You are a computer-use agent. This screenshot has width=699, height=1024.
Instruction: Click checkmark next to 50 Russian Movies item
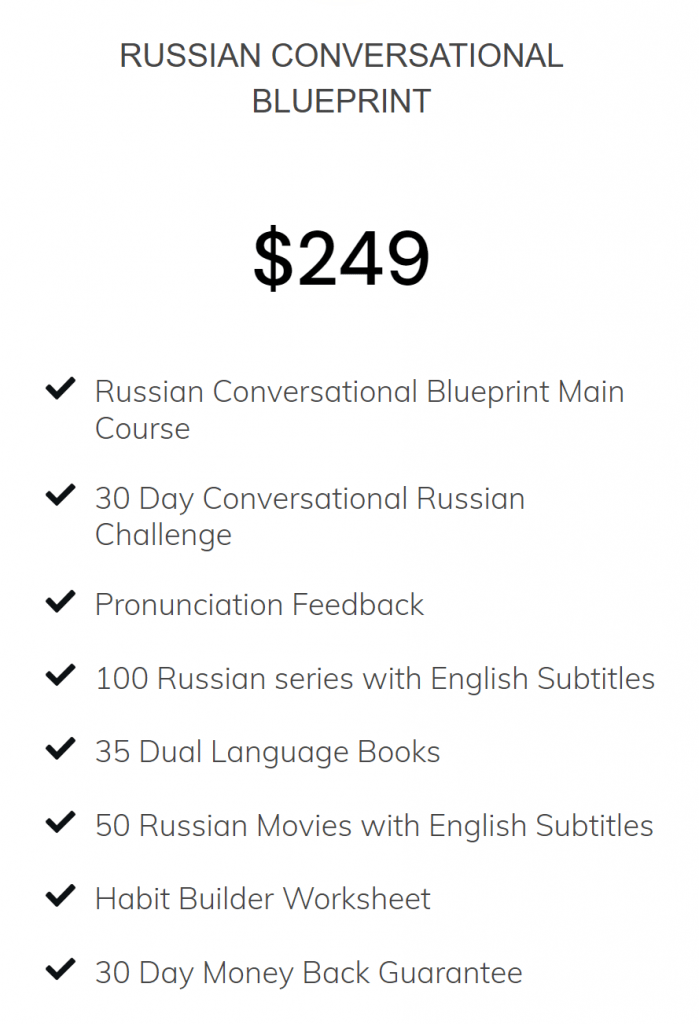click(x=60, y=823)
